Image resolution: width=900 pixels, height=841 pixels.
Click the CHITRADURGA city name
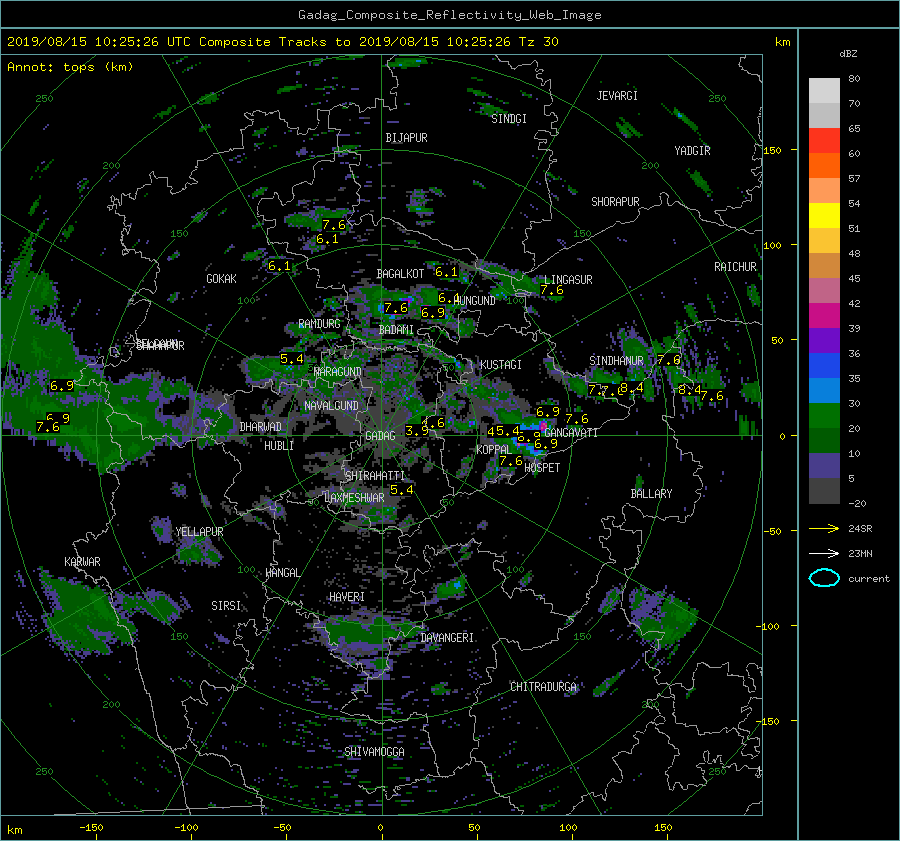point(543,687)
